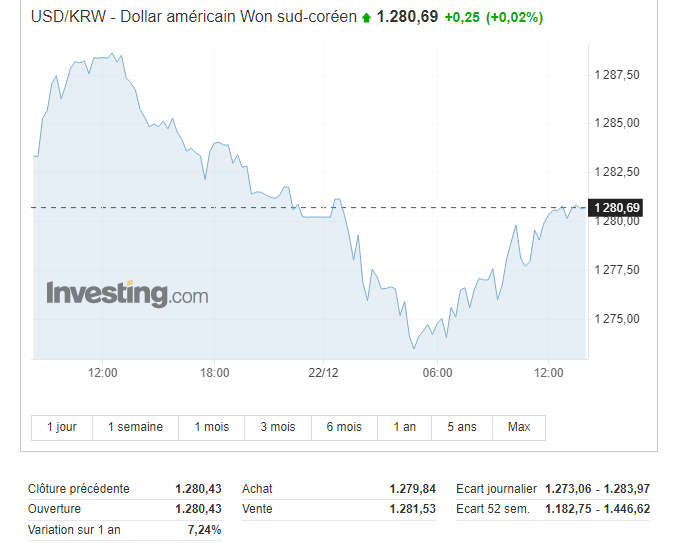This screenshot has height=543, width=674.
Task: Show the 6 mois chart range
Action: [344, 427]
